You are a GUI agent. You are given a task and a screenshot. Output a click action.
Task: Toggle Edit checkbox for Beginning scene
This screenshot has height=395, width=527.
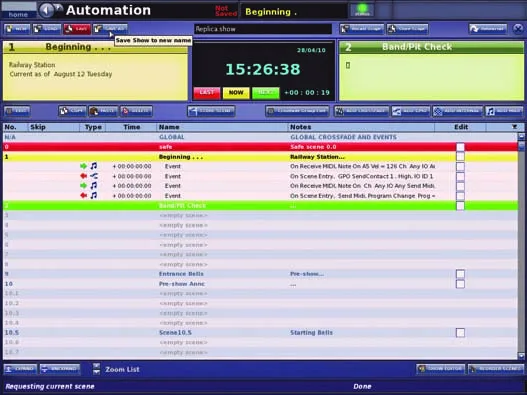click(460, 157)
